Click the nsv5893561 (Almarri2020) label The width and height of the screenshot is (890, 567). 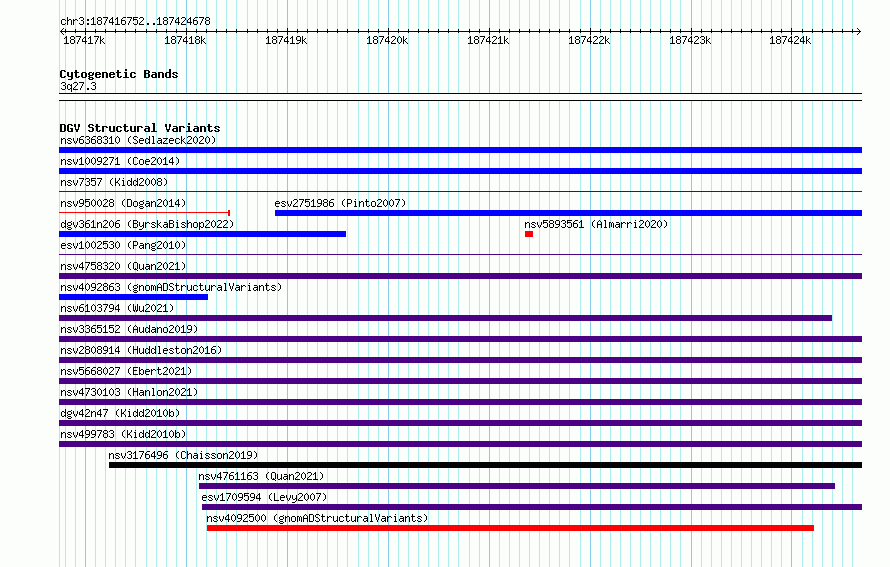tap(596, 224)
